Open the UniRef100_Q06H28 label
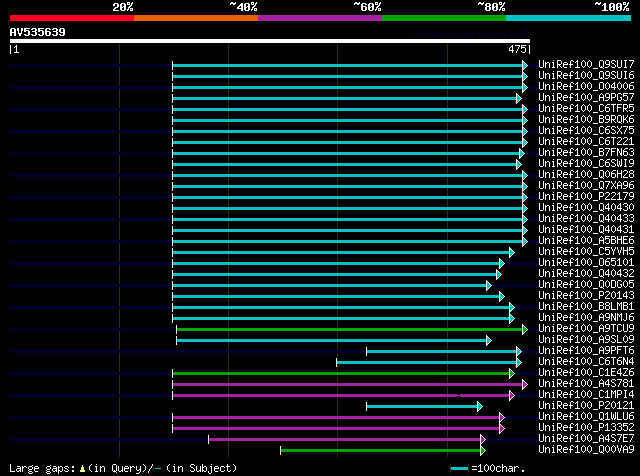The image size is (640, 476). tap(586, 175)
